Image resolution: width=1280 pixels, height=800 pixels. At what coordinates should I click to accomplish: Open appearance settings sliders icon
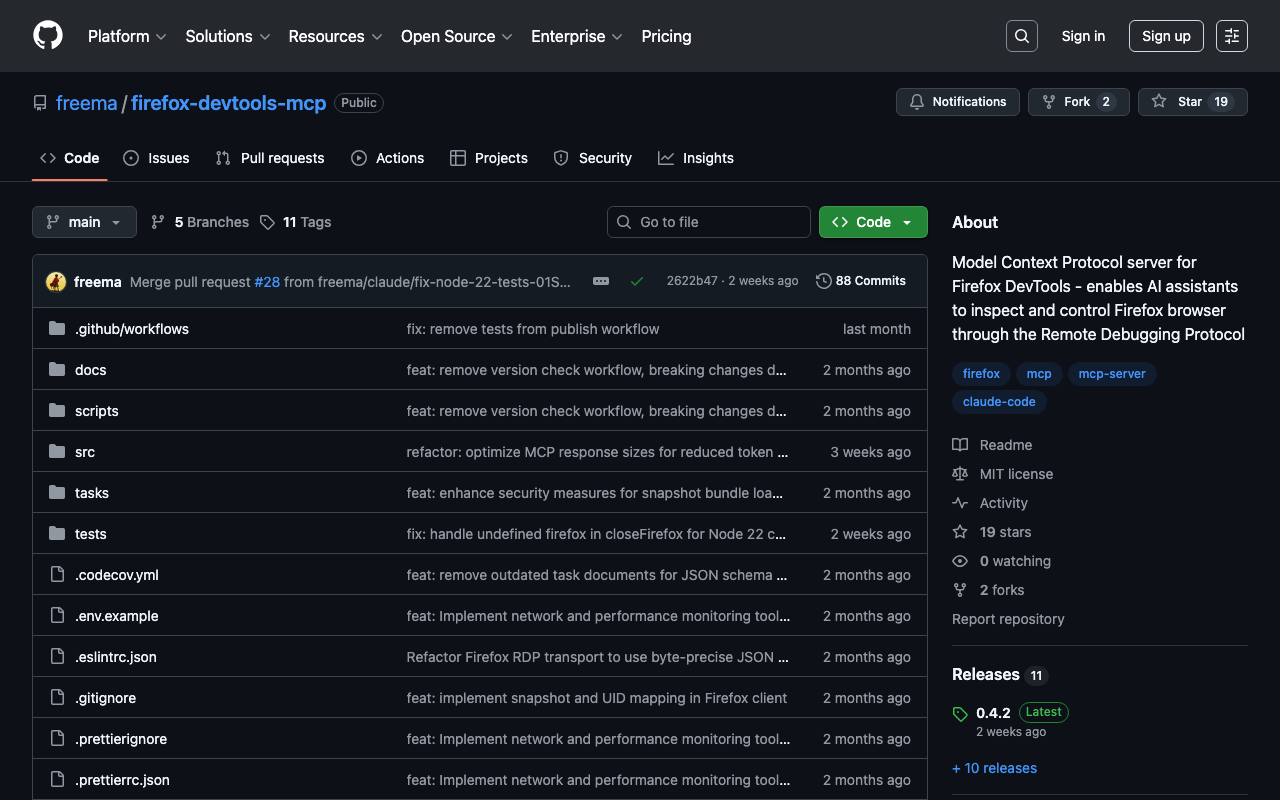[x=1231, y=36]
